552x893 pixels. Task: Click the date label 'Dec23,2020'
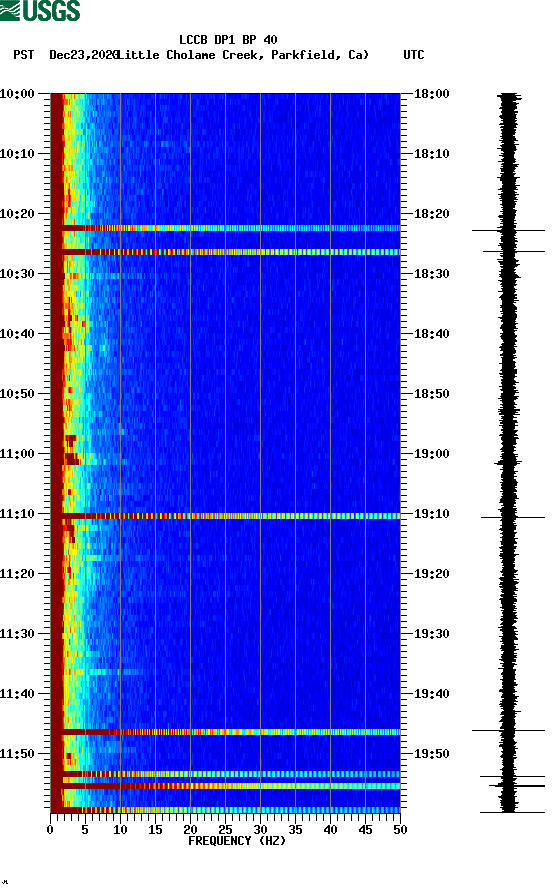pyautogui.click(x=83, y=55)
